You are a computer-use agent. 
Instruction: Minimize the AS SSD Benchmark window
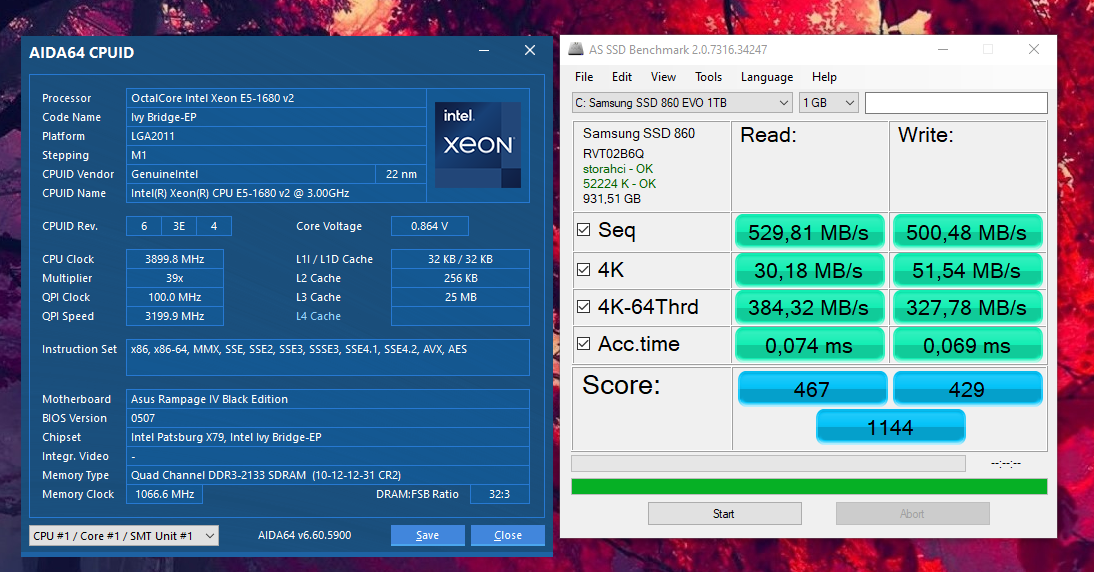coord(943,49)
